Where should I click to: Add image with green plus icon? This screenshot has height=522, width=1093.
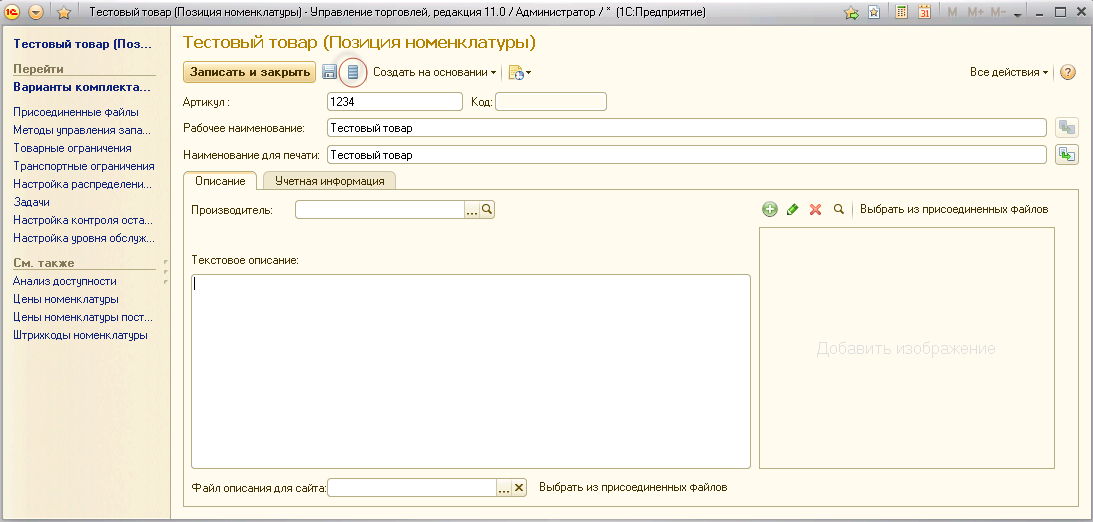pos(770,209)
